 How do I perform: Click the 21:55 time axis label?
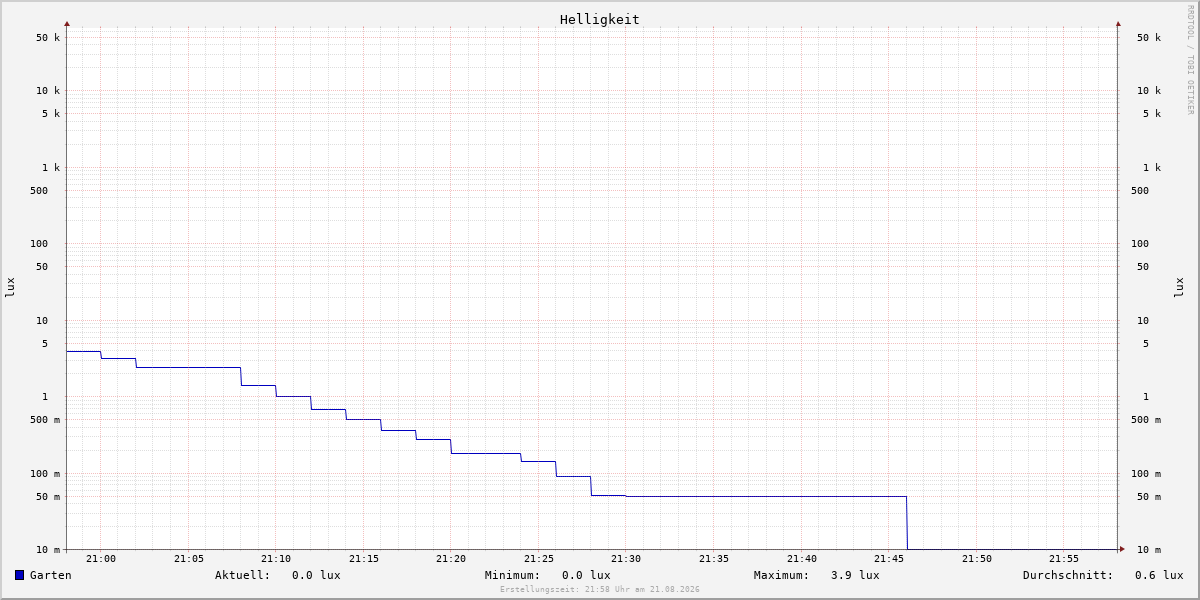tap(1064, 559)
